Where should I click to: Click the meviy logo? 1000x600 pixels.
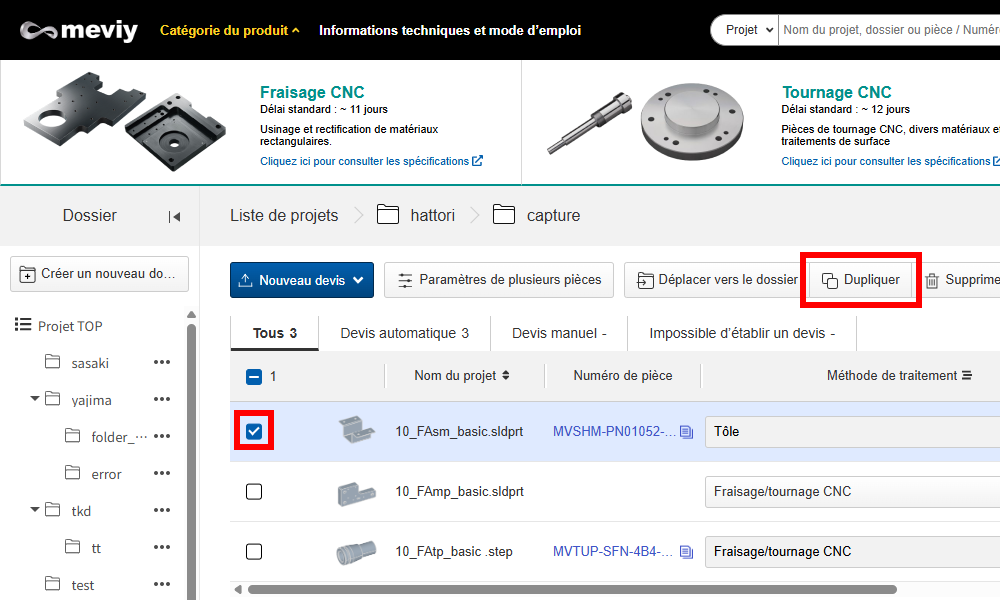79,30
